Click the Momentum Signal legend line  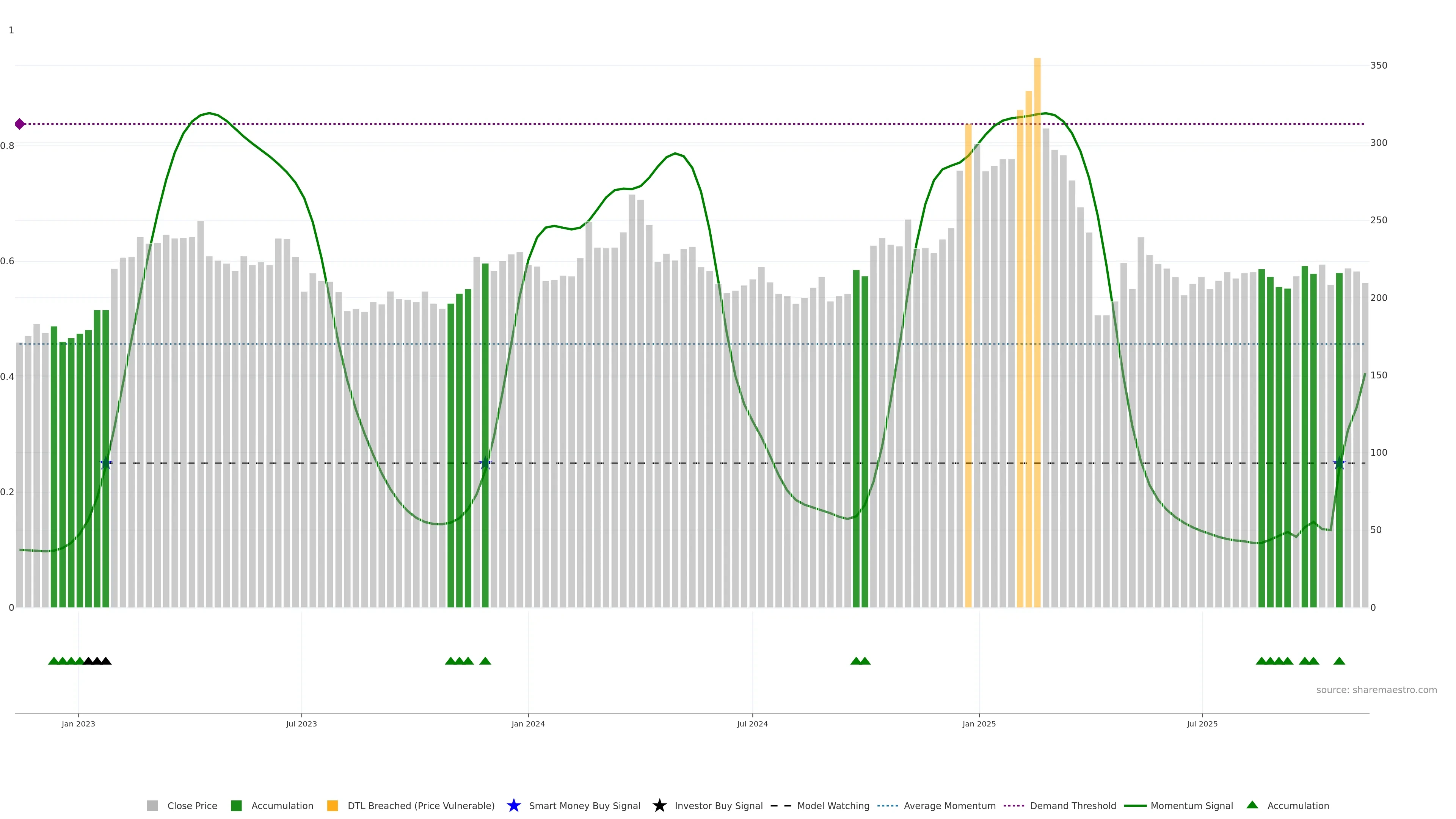(1135, 805)
